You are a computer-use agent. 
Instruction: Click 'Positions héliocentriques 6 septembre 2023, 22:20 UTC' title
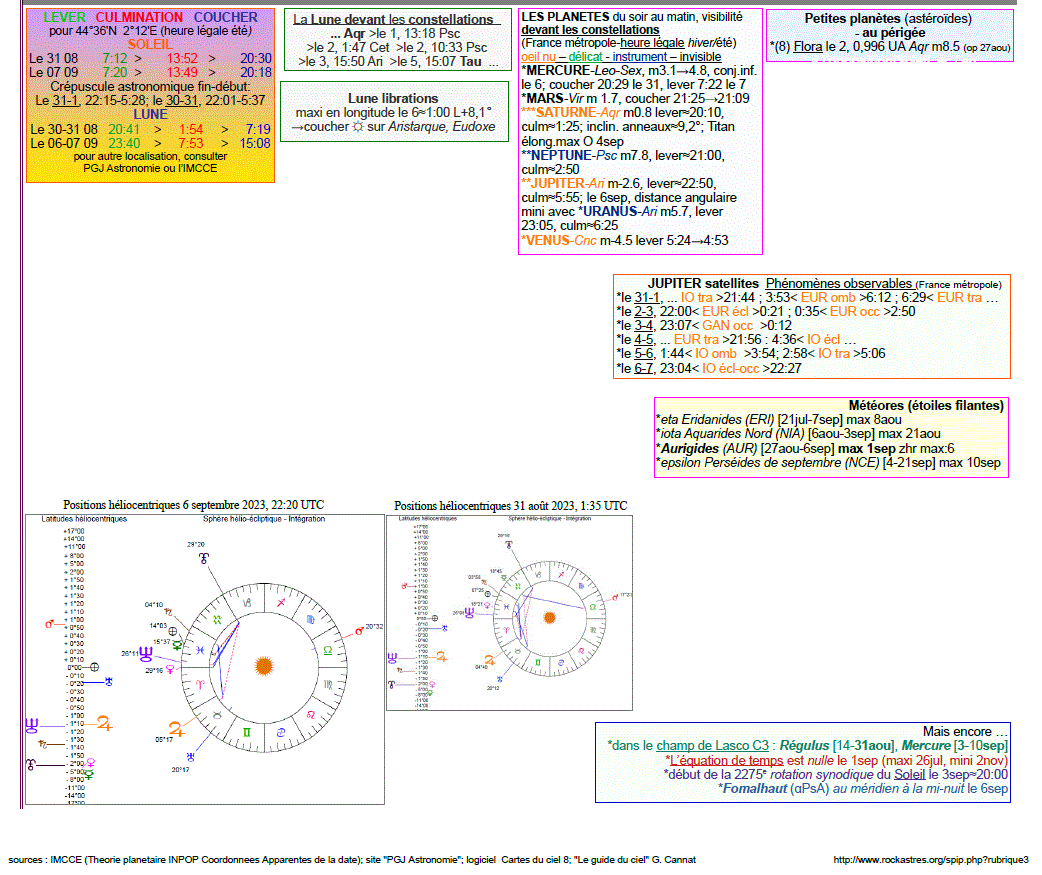pyautogui.click(x=193, y=505)
